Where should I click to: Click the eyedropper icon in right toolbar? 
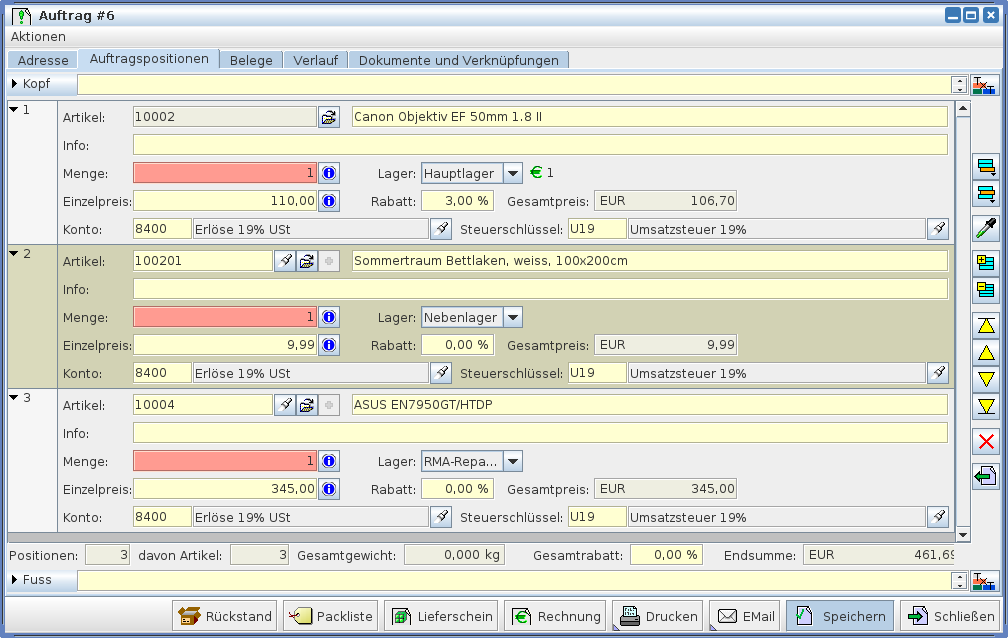tap(986, 228)
